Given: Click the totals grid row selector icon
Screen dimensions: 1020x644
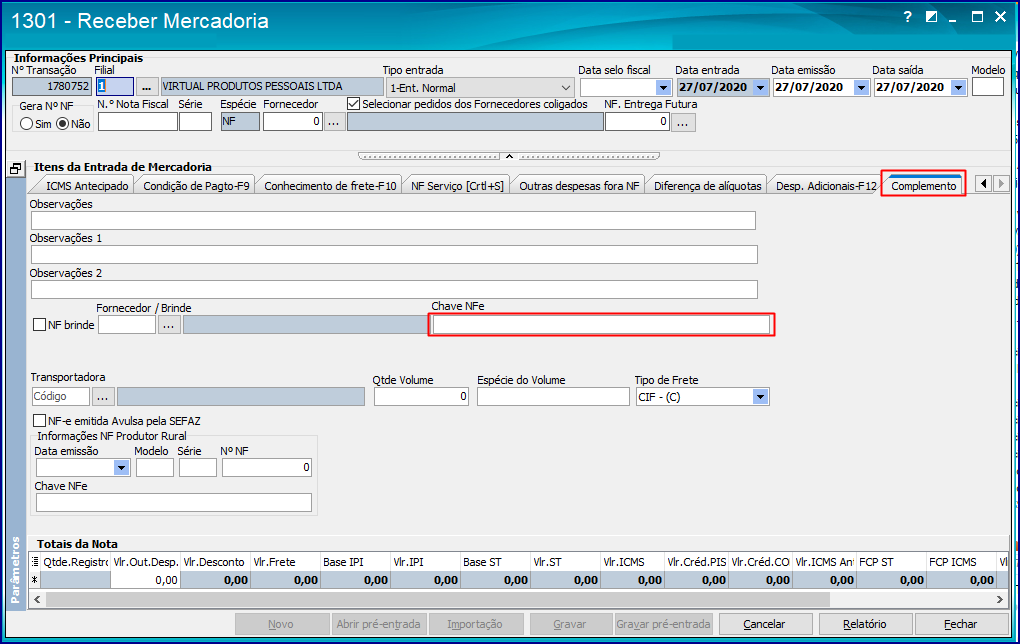Looking at the screenshot, I should point(35,562).
